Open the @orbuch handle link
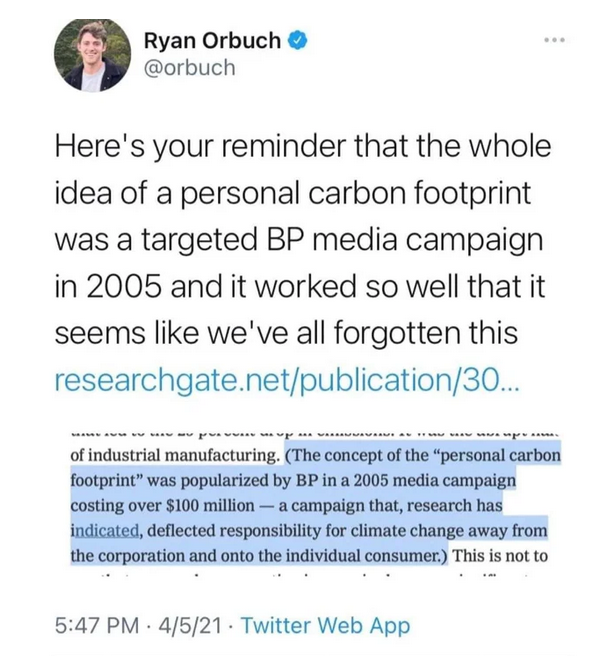The width and height of the screenshot is (594, 656). (x=190, y=68)
